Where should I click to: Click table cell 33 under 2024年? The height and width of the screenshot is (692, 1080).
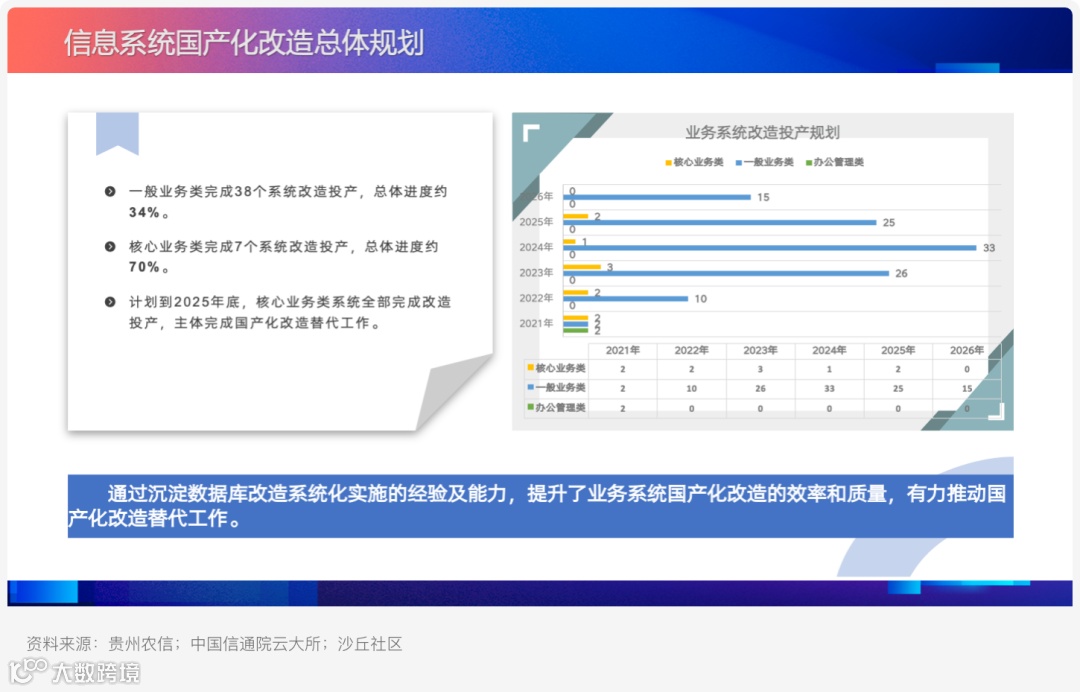tap(829, 389)
